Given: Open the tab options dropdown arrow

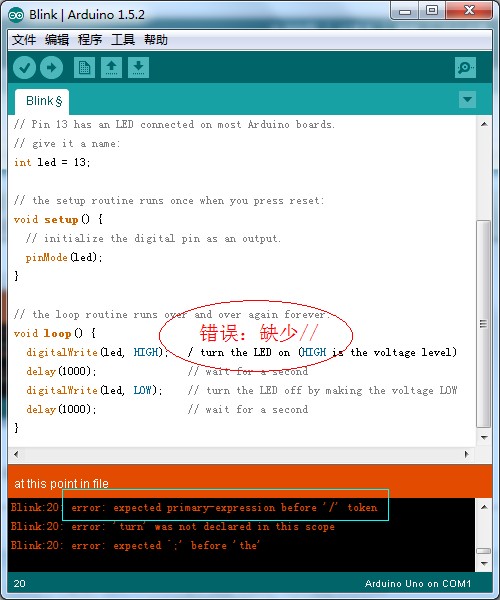Looking at the screenshot, I should pyautogui.click(x=467, y=99).
